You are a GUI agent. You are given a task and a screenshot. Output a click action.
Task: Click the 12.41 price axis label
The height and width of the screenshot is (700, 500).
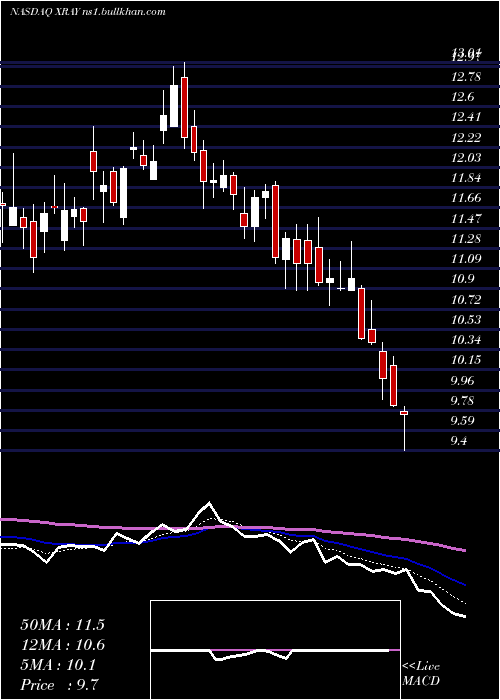pyautogui.click(x=466, y=117)
